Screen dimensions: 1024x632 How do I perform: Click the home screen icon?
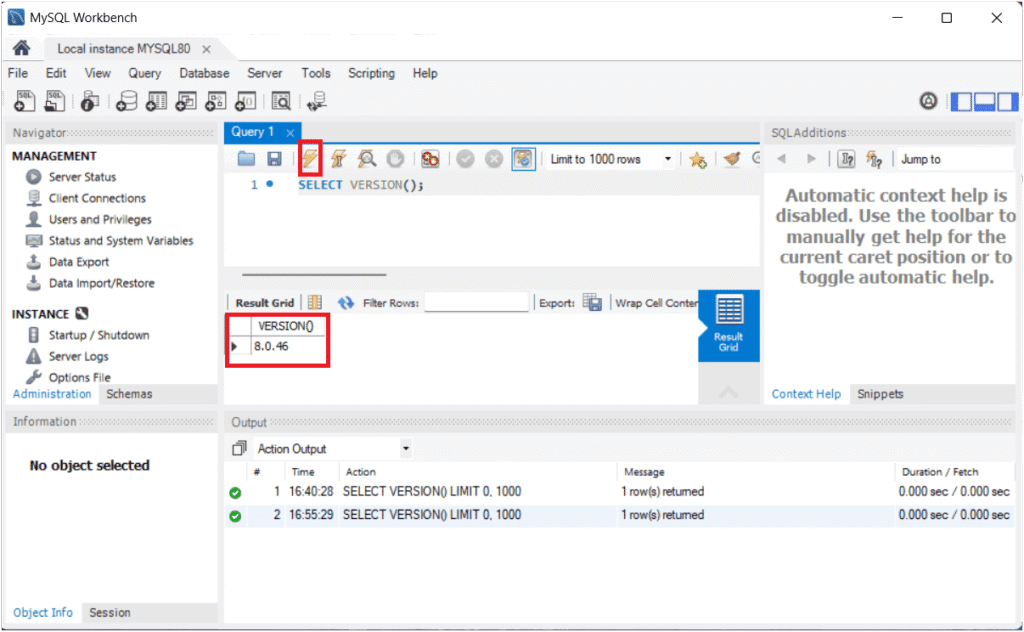coord(22,48)
